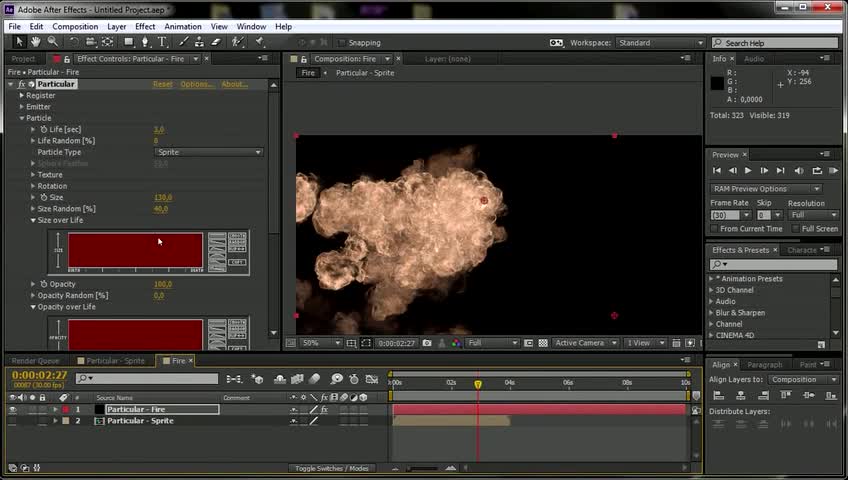
Task: Open the Composition menu
Action: coord(75,26)
